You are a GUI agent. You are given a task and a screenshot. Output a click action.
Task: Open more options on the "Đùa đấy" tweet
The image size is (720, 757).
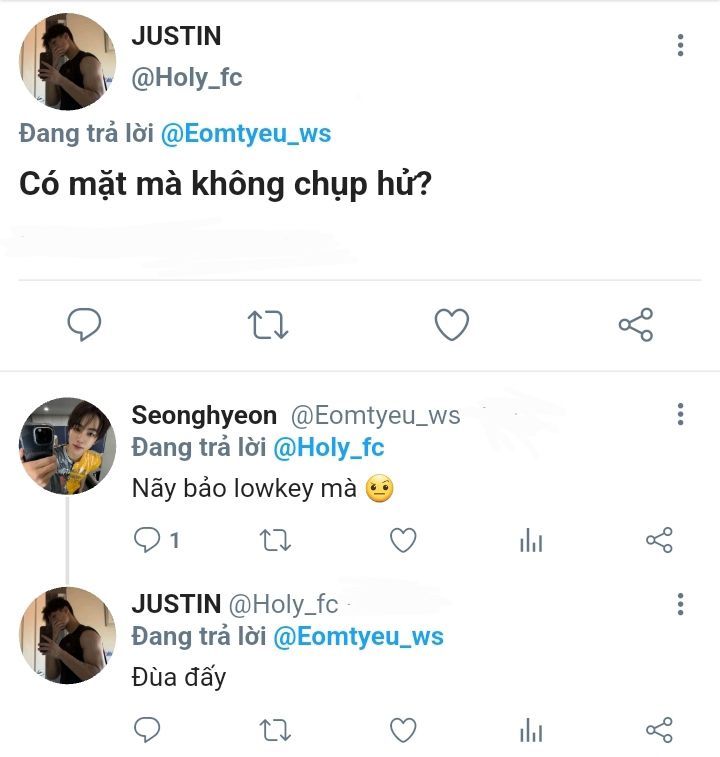pyautogui.click(x=680, y=604)
